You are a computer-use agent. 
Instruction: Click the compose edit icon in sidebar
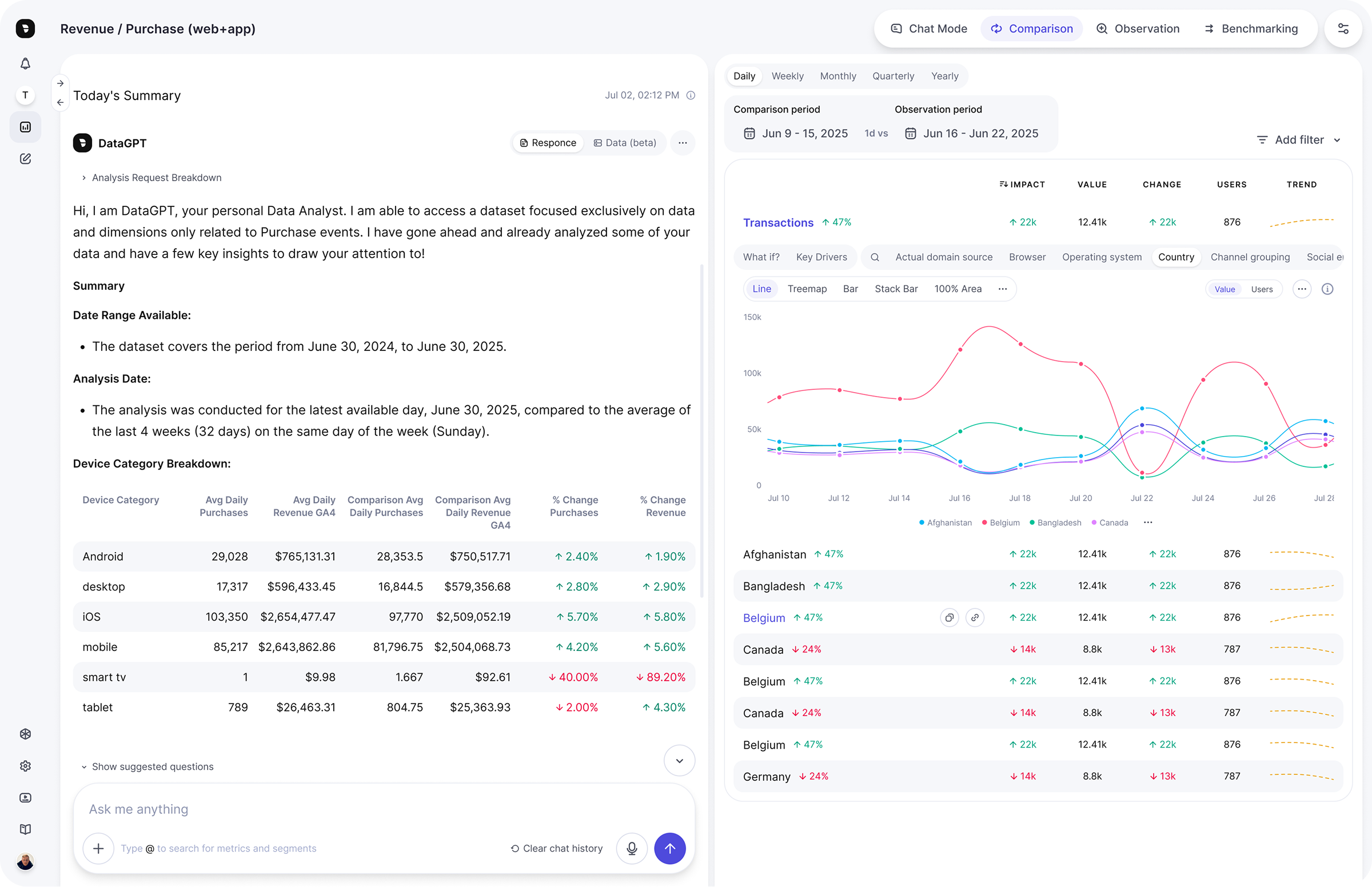25,158
